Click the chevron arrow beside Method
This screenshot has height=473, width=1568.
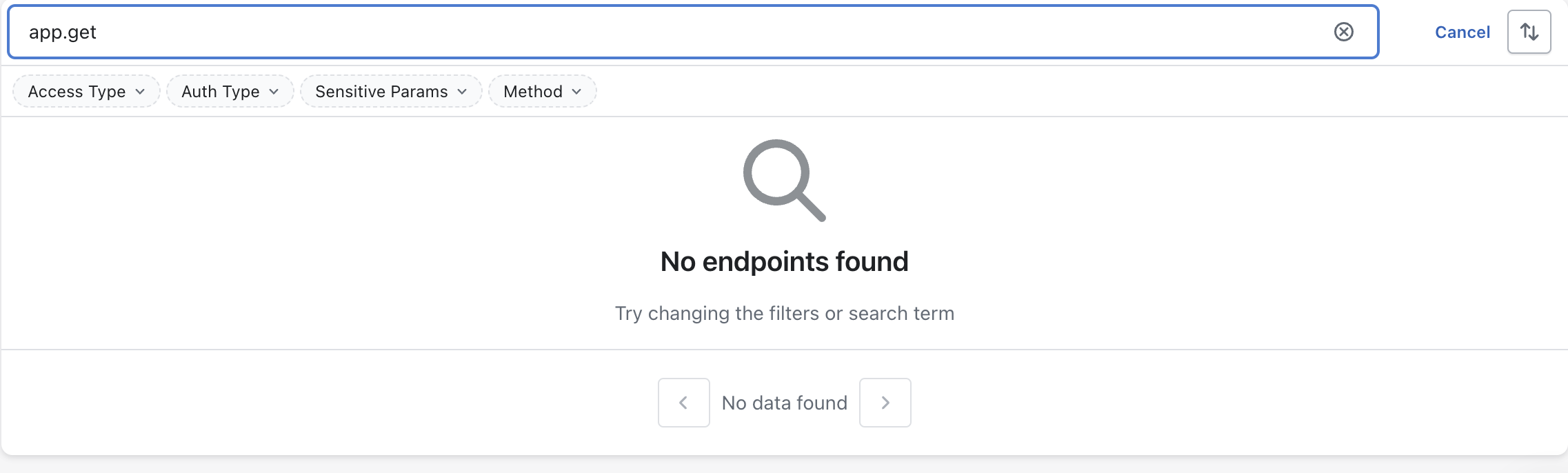pos(576,92)
